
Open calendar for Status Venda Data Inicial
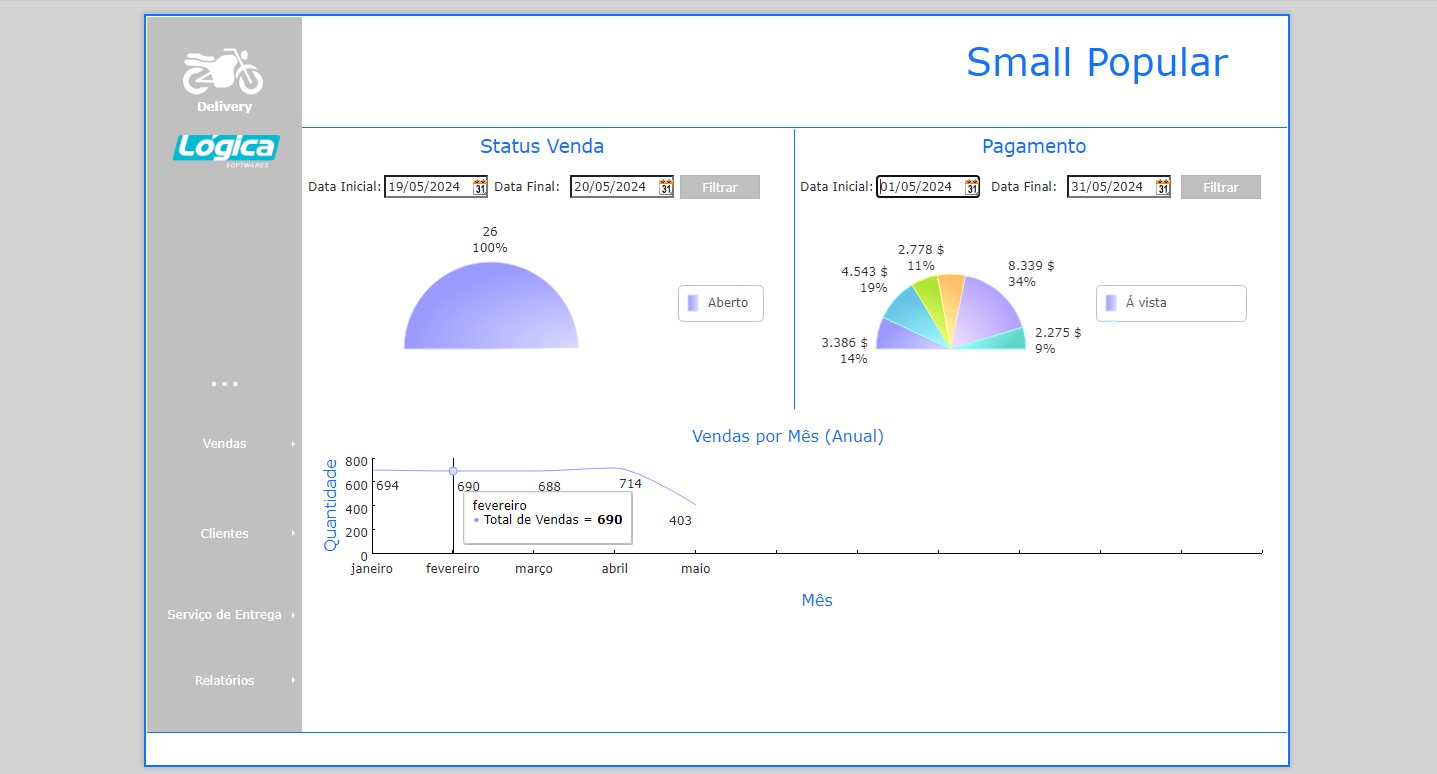pos(479,187)
